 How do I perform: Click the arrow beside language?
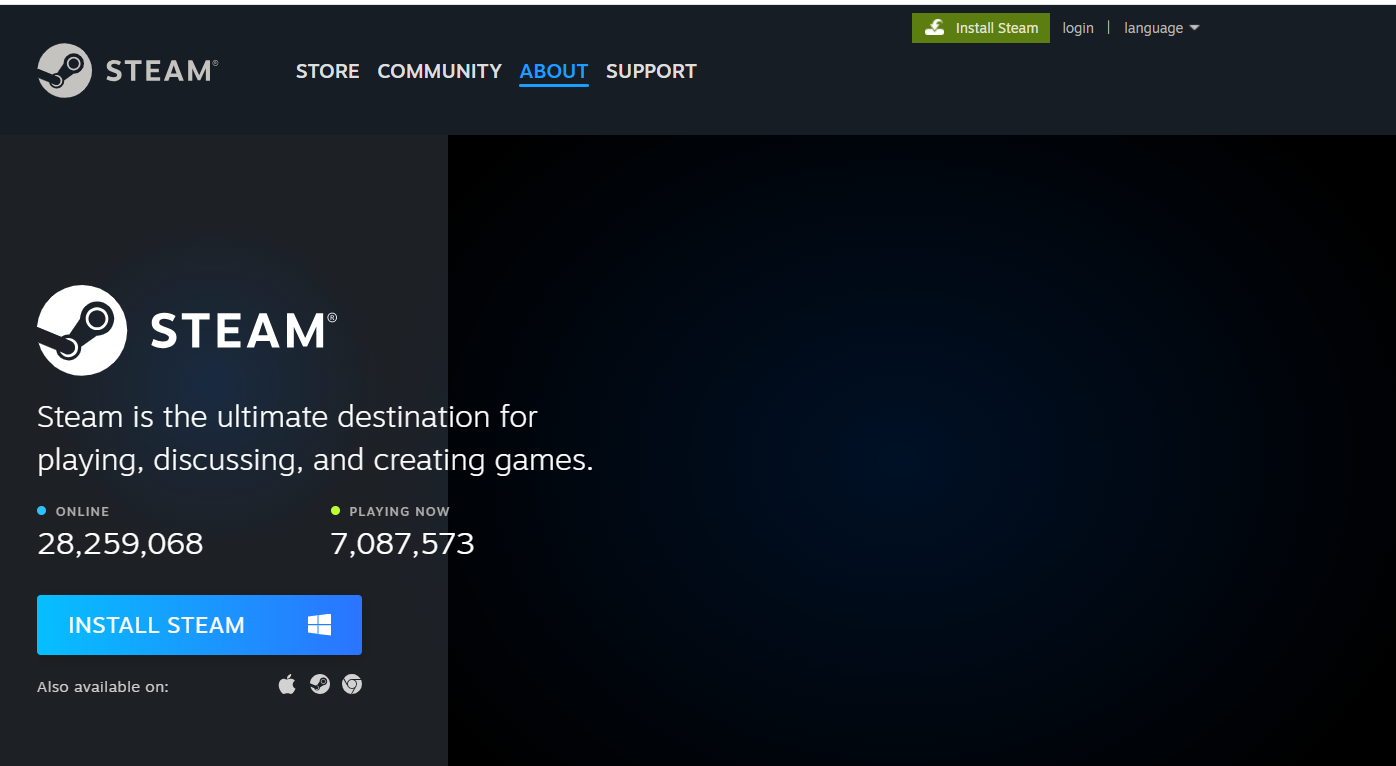[x=1194, y=28]
